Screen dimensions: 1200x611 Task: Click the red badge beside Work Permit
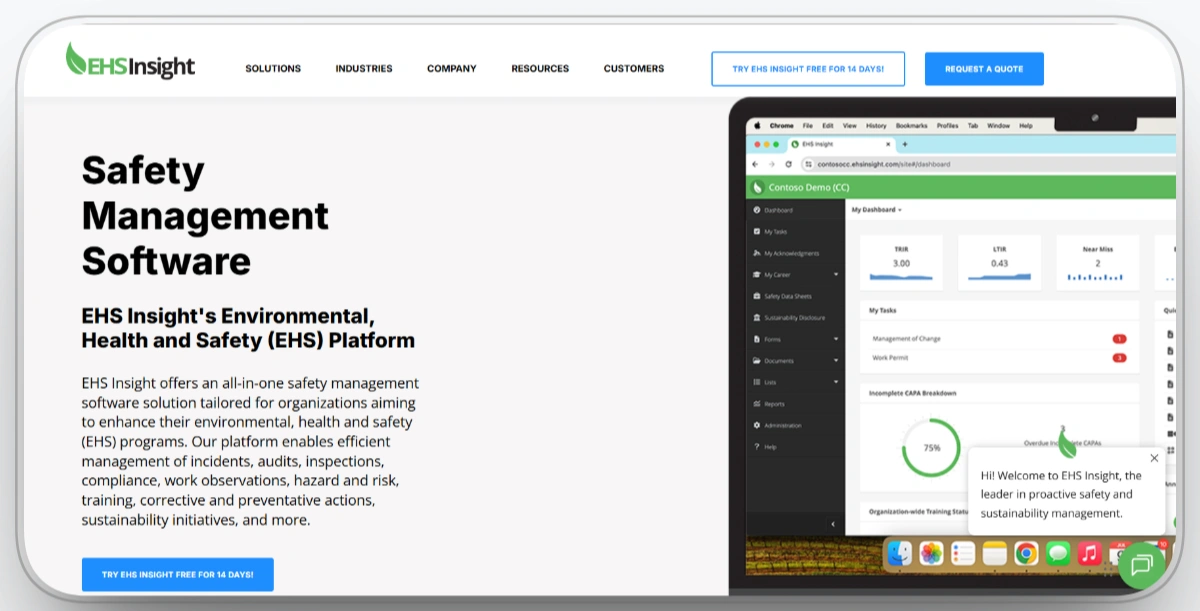coord(1119,357)
